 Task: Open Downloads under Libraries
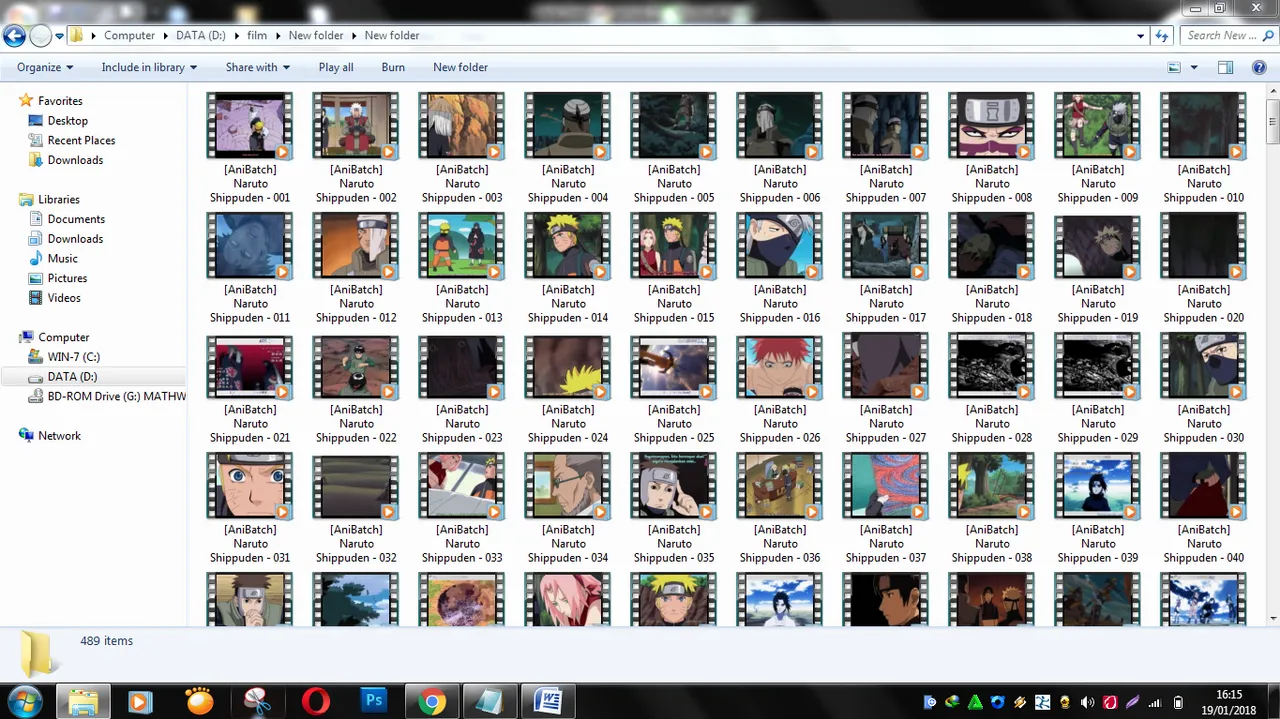(75, 239)
